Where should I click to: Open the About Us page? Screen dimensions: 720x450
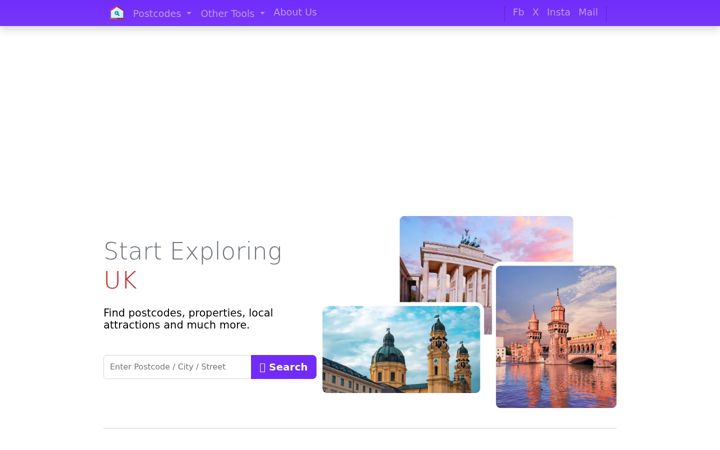pyautogui.click(x=295, y=12)
